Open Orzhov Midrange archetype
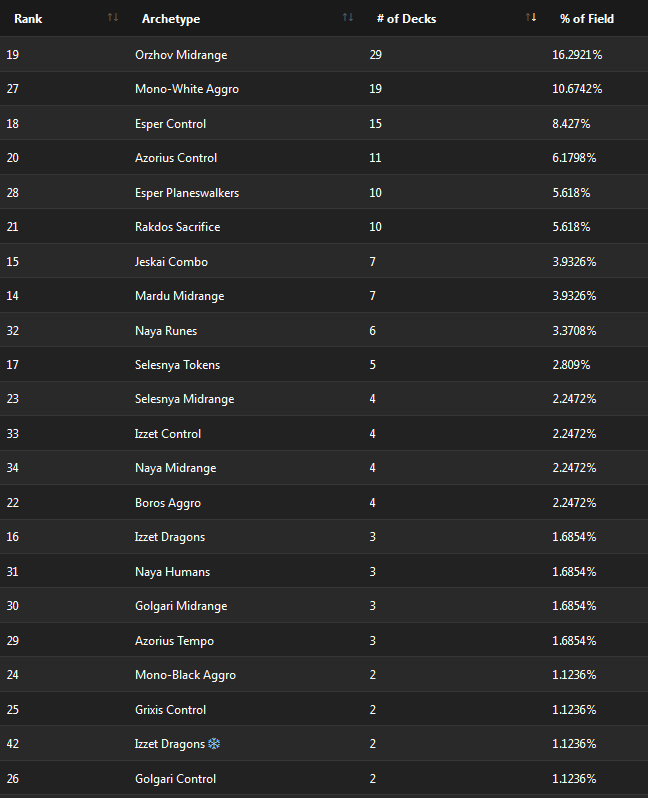 point(181,54)
